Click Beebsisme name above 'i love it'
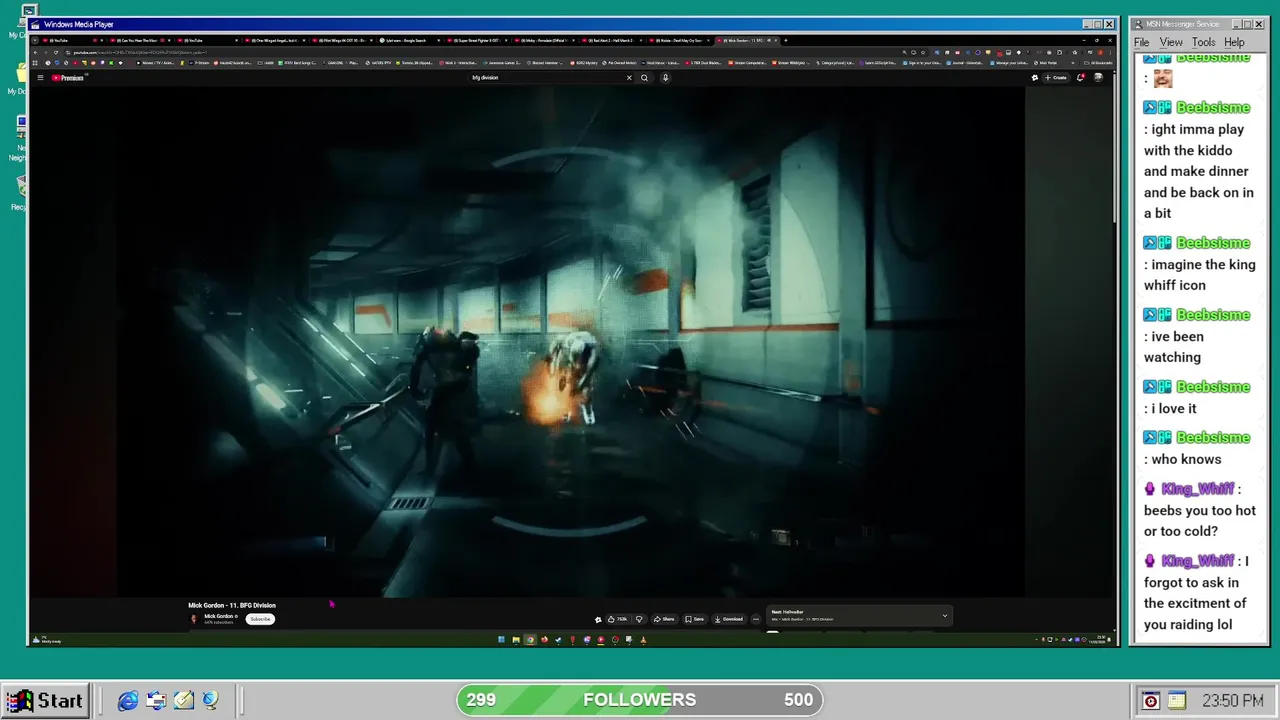The width and height of the screenshot is (1280, 720). pos(1213,387)
